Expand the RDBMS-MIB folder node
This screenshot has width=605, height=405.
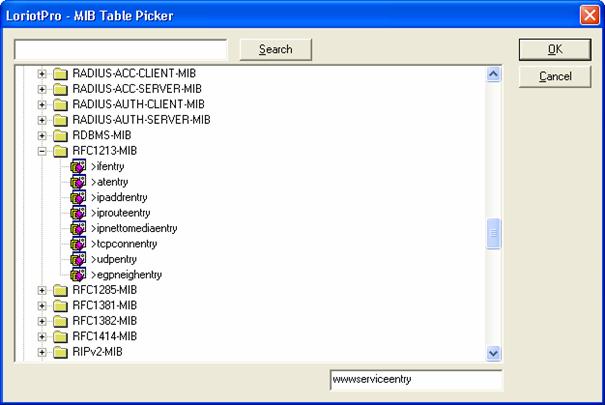click(x=42, y=135)
